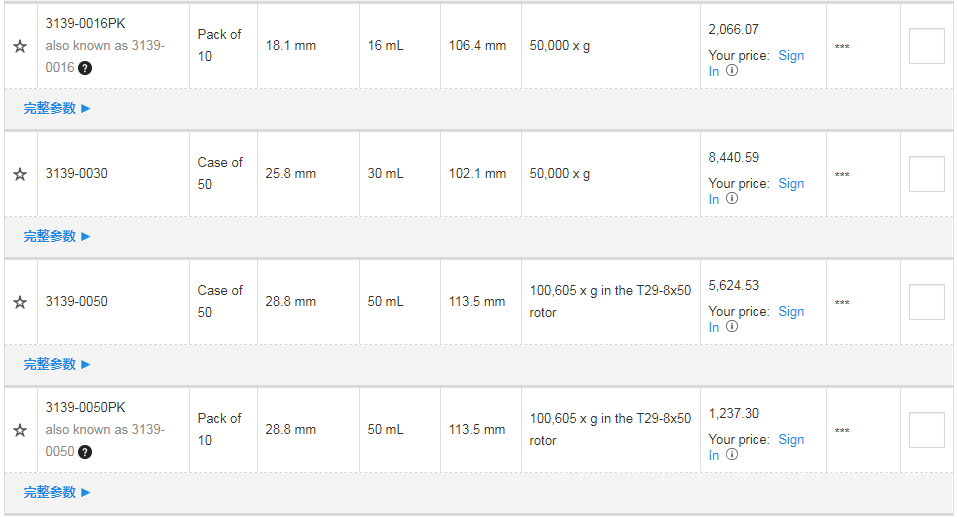Favorite product 3139-0016PK with the star

coord(20,46)
